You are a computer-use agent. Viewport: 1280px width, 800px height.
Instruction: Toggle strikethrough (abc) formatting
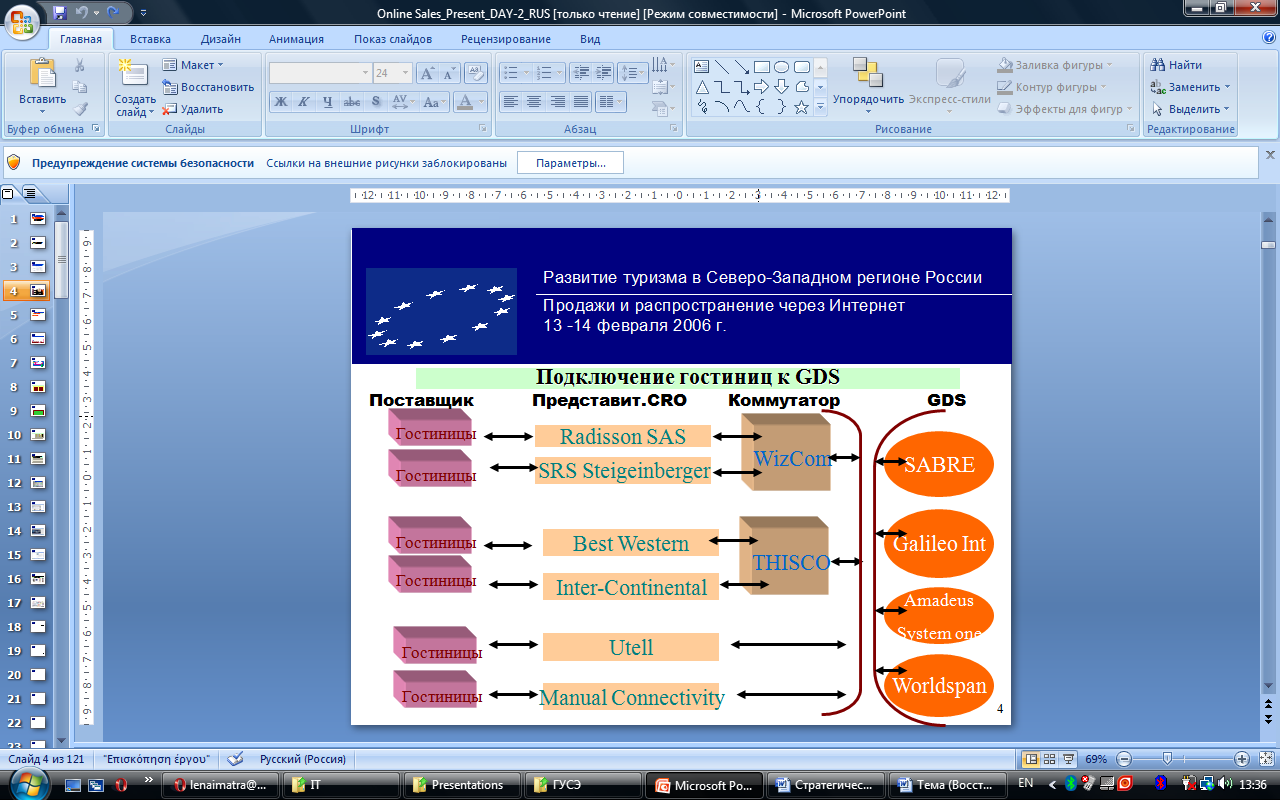[x=352, y=102]
